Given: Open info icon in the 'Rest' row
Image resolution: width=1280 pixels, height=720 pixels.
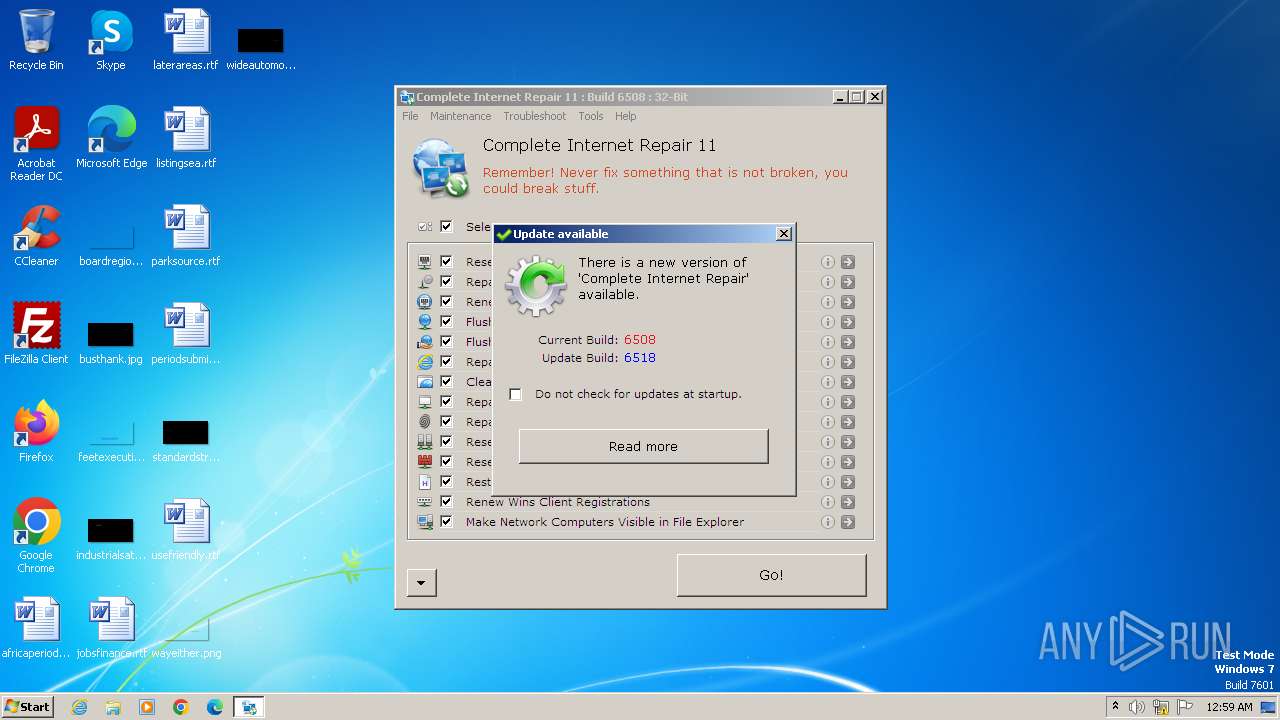Looking at the screenshot, I should pos(828,482).
